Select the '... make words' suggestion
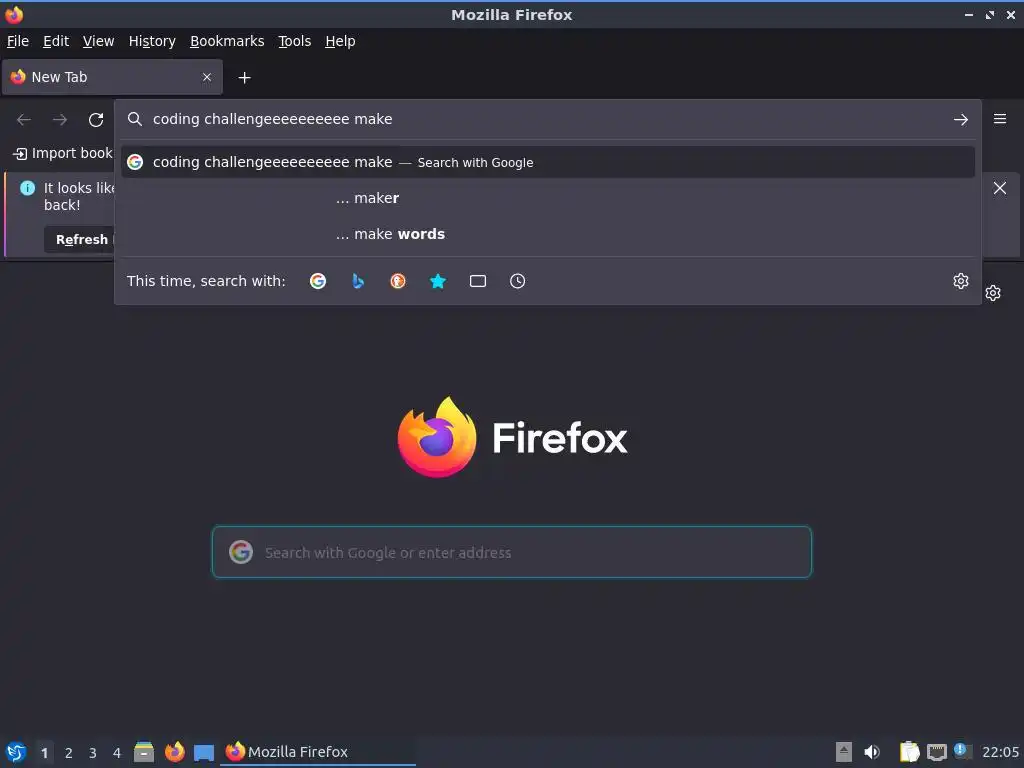The image size is (1024, 768). [547, 234]
